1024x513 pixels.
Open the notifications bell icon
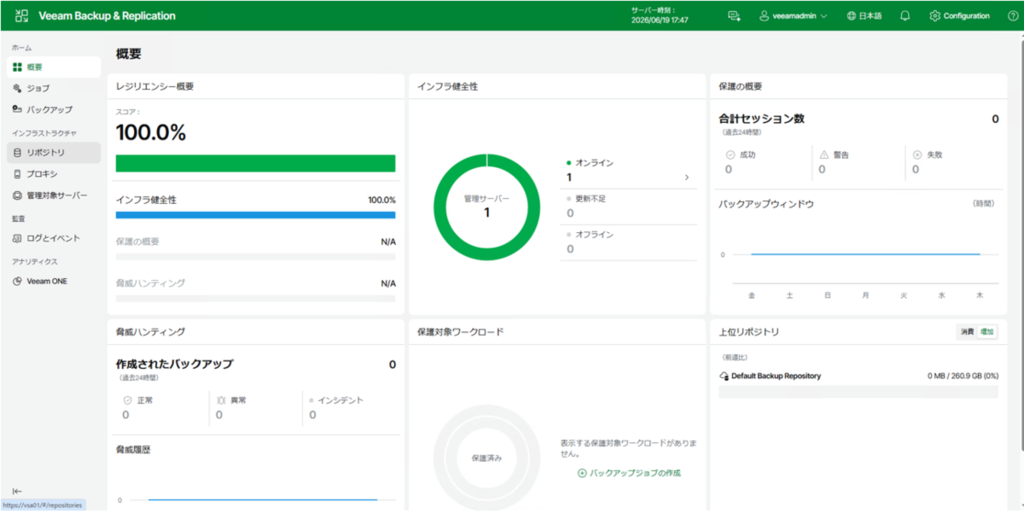point(904,16)
